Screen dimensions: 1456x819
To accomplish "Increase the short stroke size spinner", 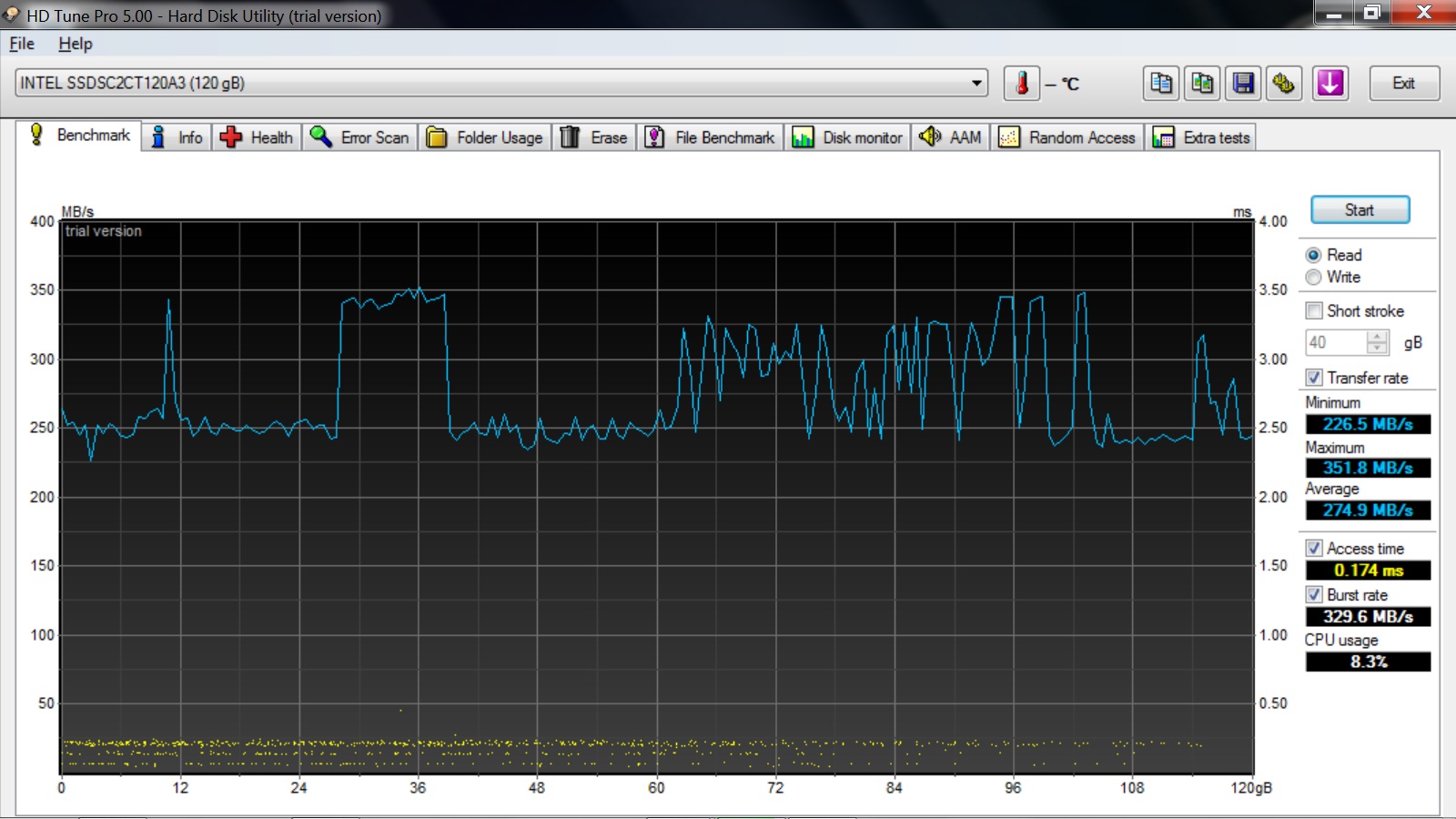I will [1378, 337].
